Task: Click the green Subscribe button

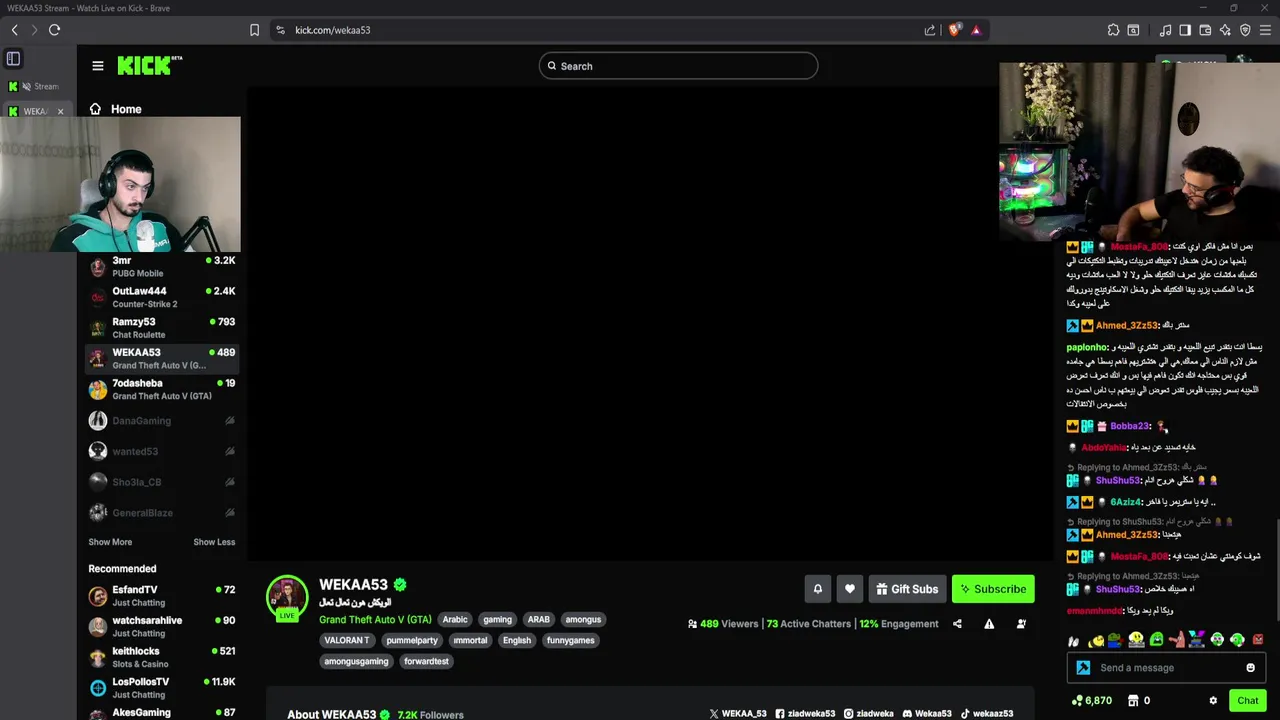Action: click(993, 589)
